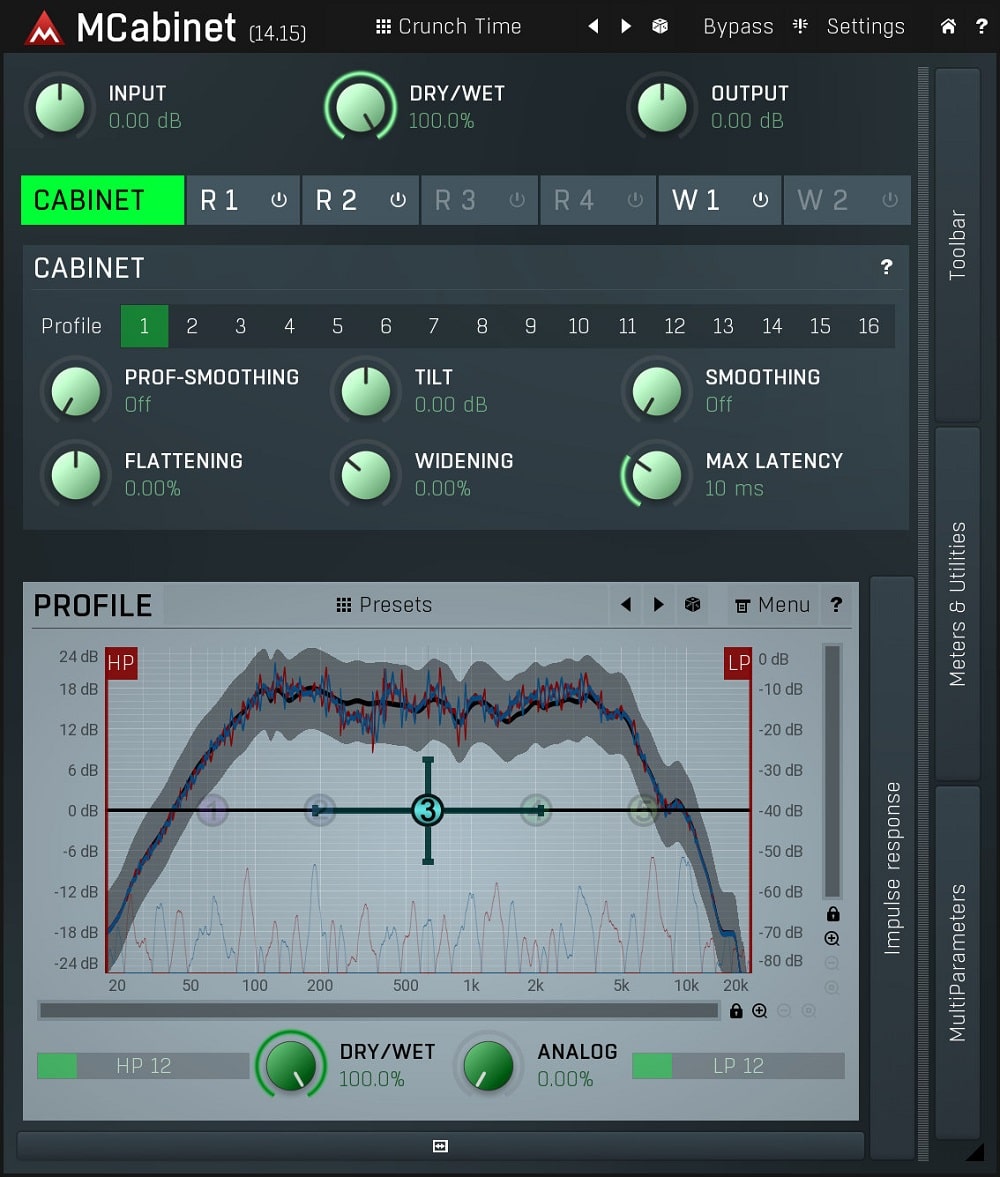Select previous preset arrow in top bar

point(593,26)
